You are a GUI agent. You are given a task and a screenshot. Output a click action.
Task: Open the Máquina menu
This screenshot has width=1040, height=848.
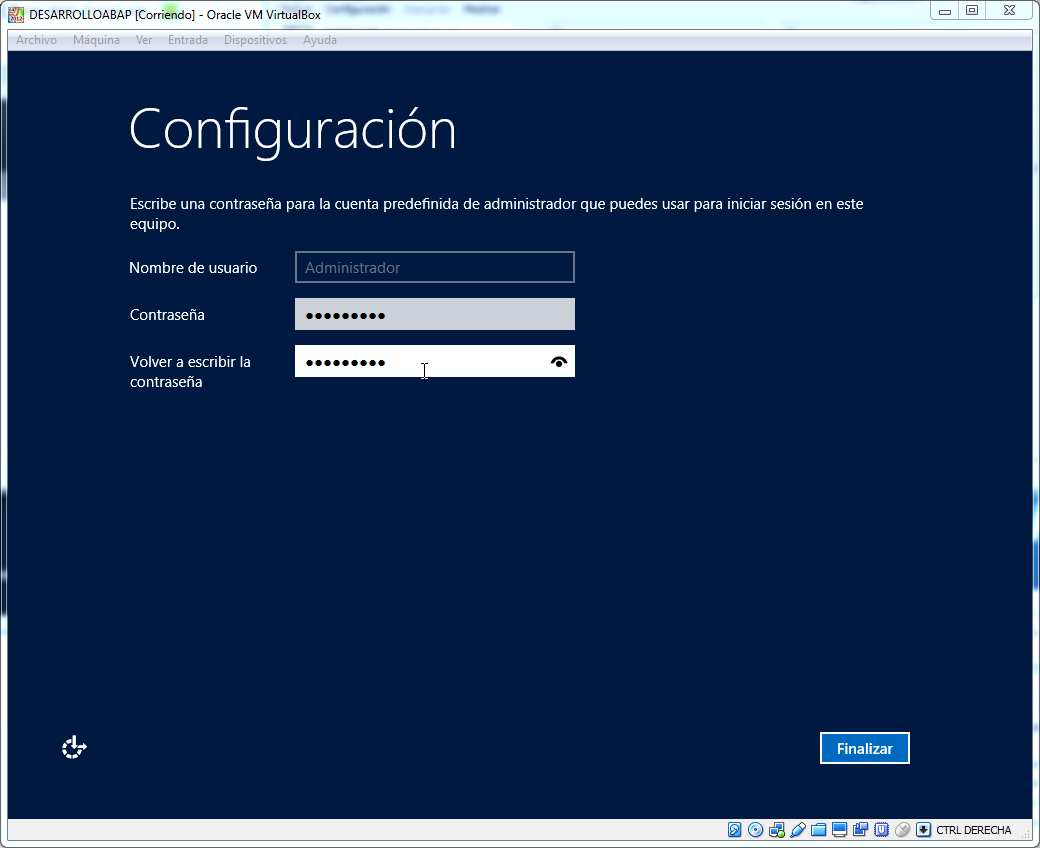point(96,40)
